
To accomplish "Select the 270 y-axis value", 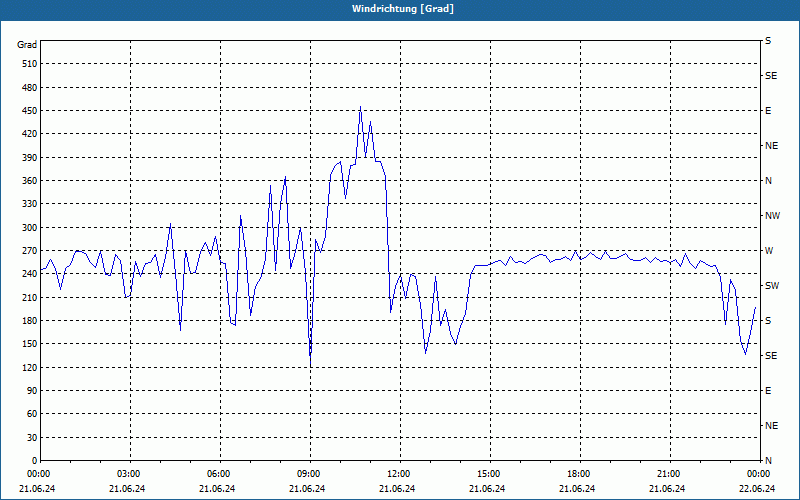I will [30, 251].
